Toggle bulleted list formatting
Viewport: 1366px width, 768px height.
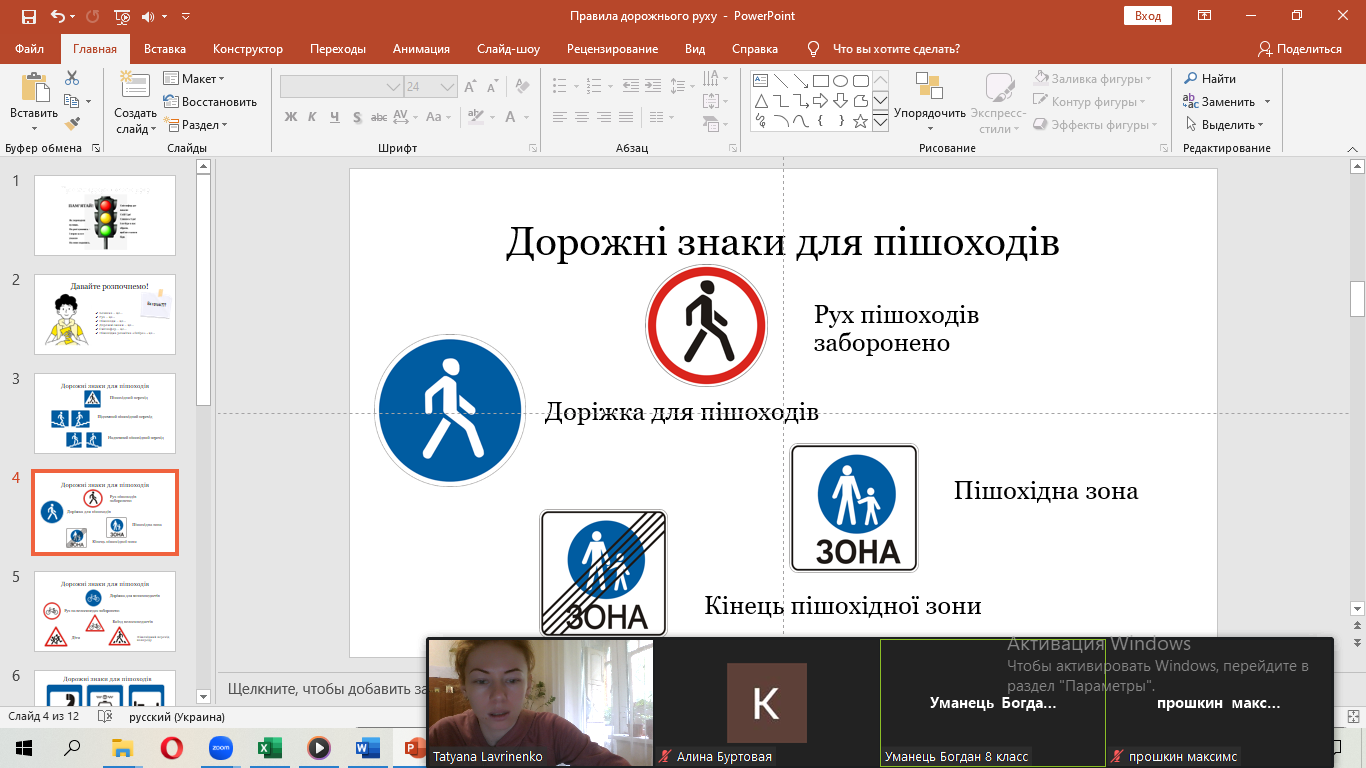click(562, 87)
